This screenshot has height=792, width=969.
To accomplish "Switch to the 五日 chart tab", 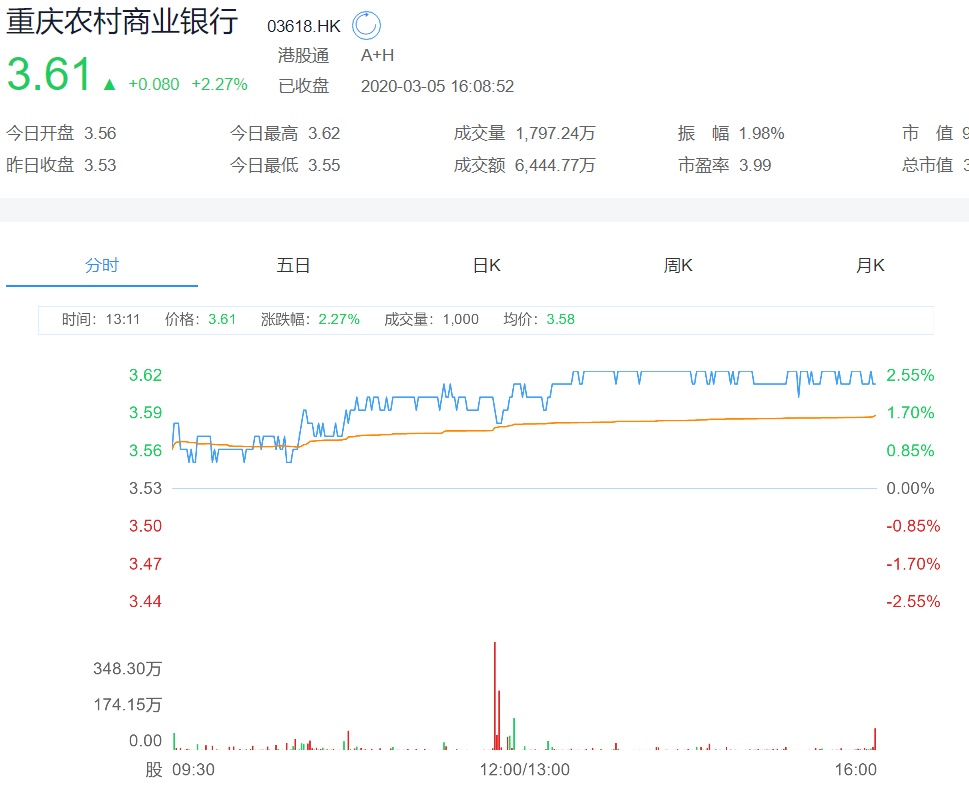I will click(293, 265).
